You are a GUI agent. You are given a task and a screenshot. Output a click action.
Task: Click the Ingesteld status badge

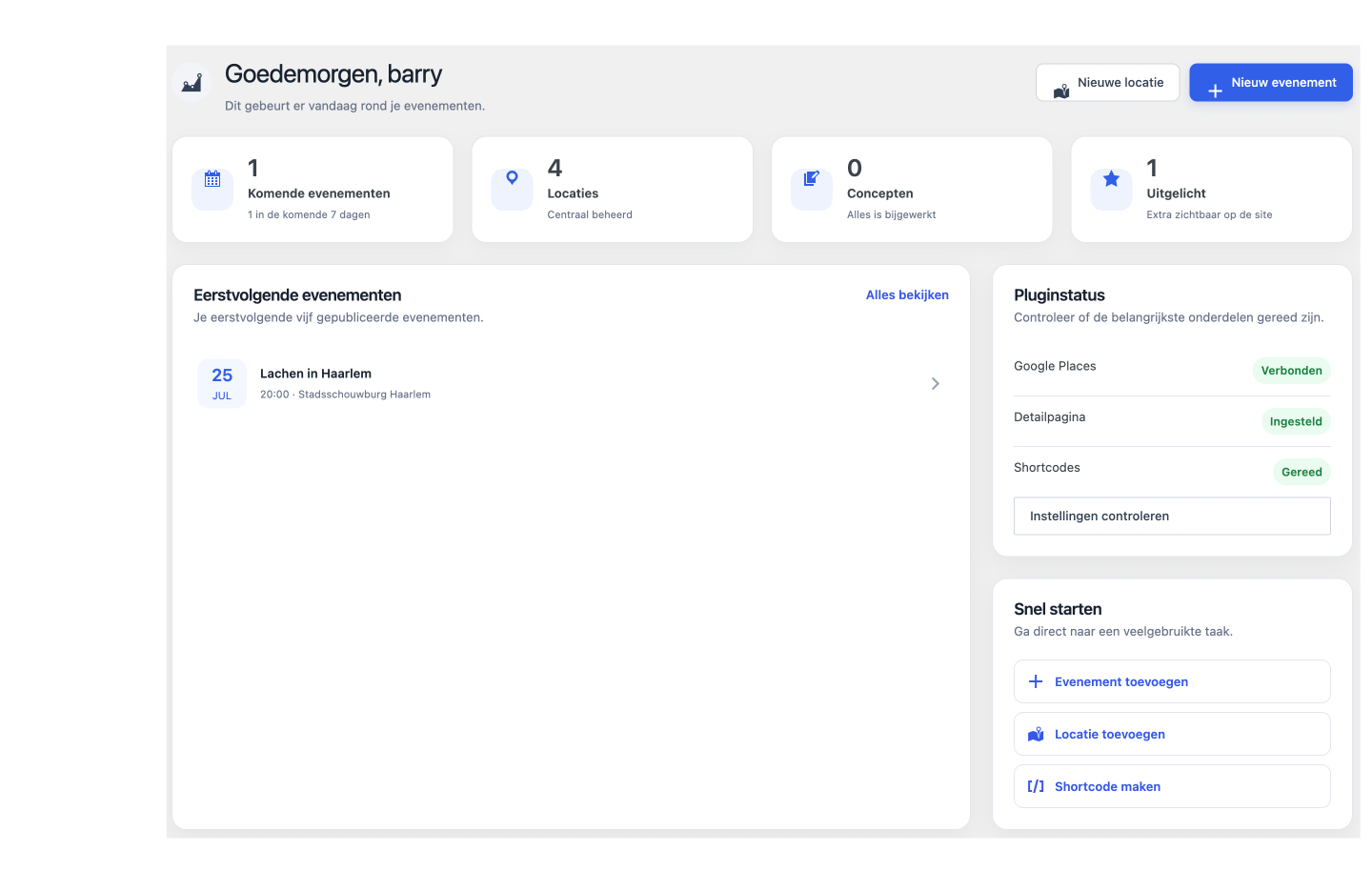click(1296, 421)
